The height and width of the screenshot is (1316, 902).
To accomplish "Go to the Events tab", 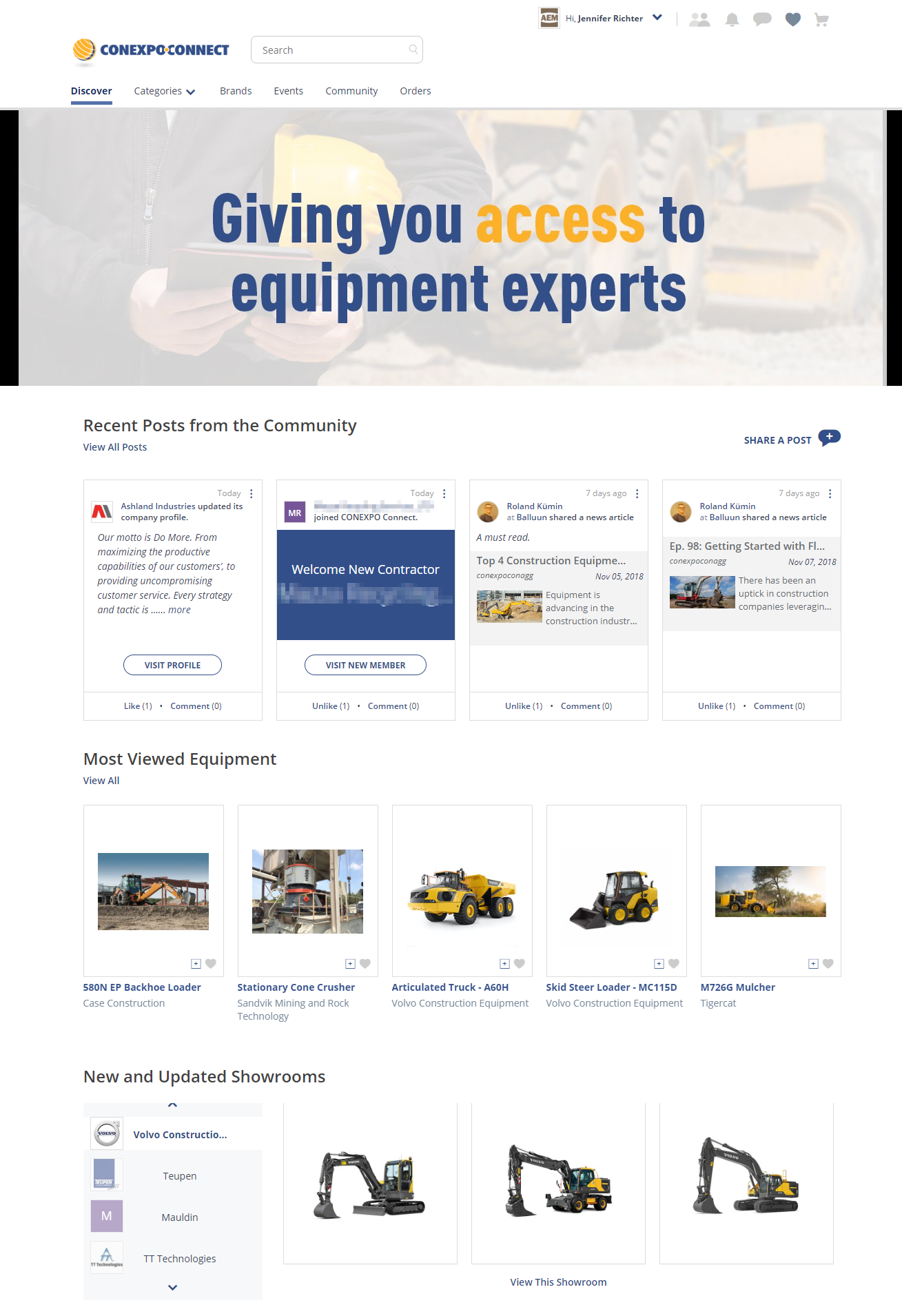I will point(288,91).
